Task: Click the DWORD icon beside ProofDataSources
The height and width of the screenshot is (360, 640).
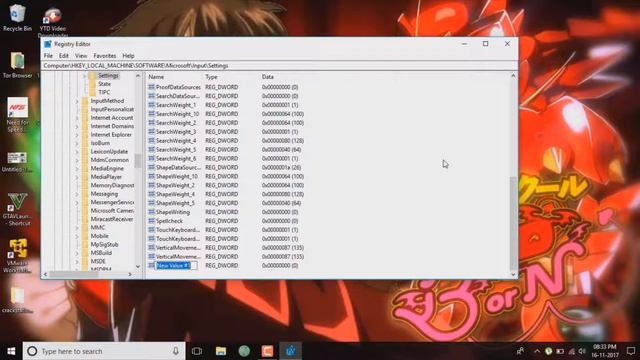Action: pos(151,87)
